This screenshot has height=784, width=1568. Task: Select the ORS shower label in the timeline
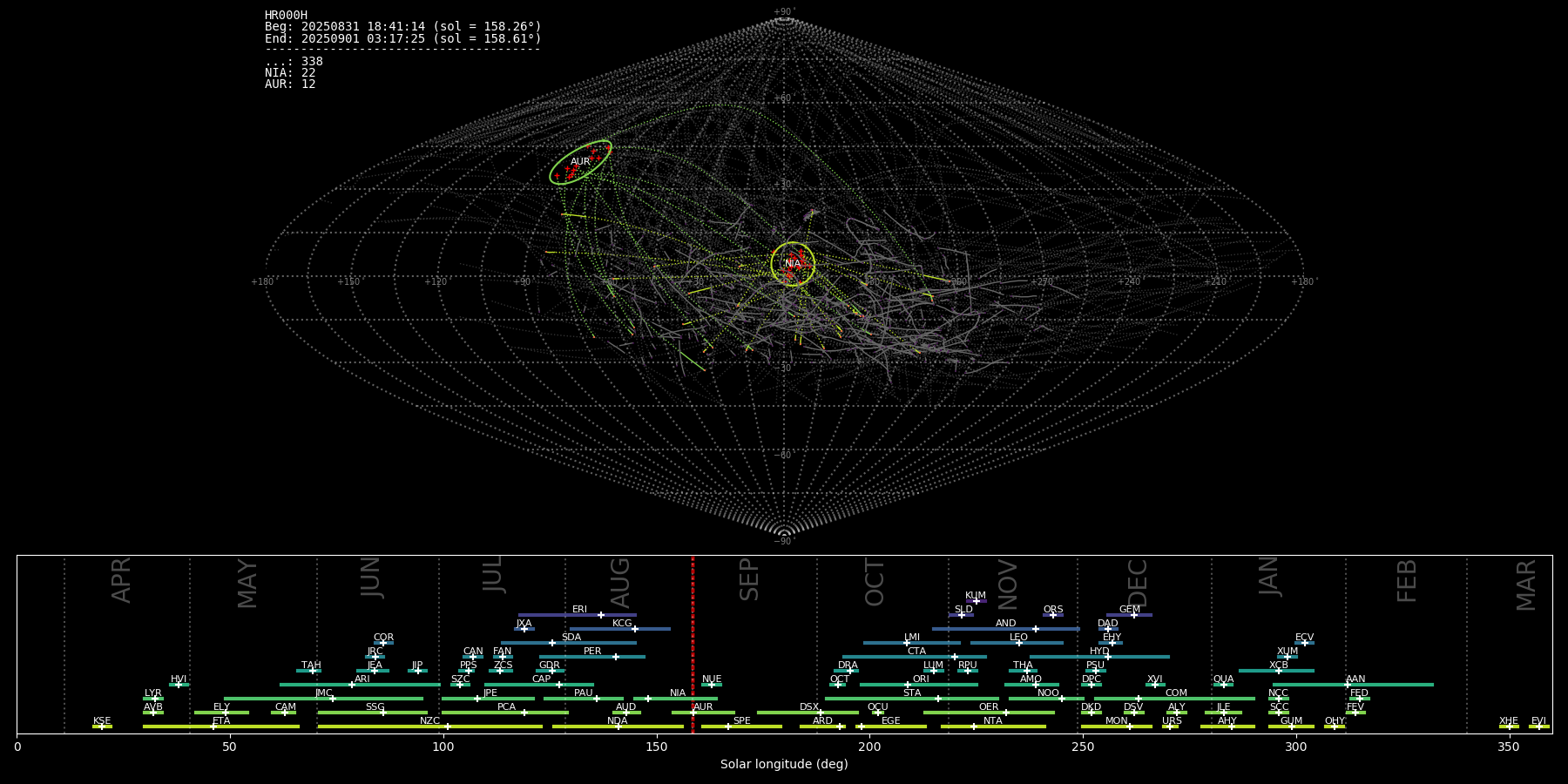(x=1052, y=610)
